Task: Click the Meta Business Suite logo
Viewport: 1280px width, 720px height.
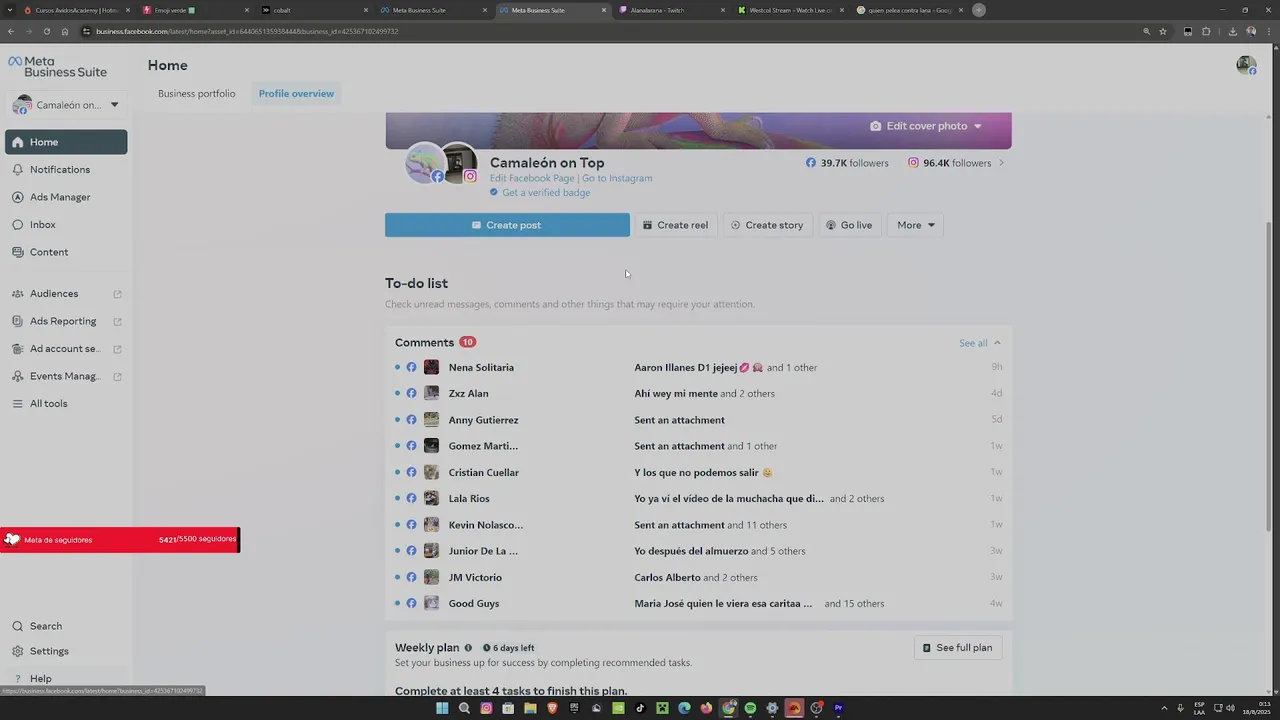Action: [57, 67]
